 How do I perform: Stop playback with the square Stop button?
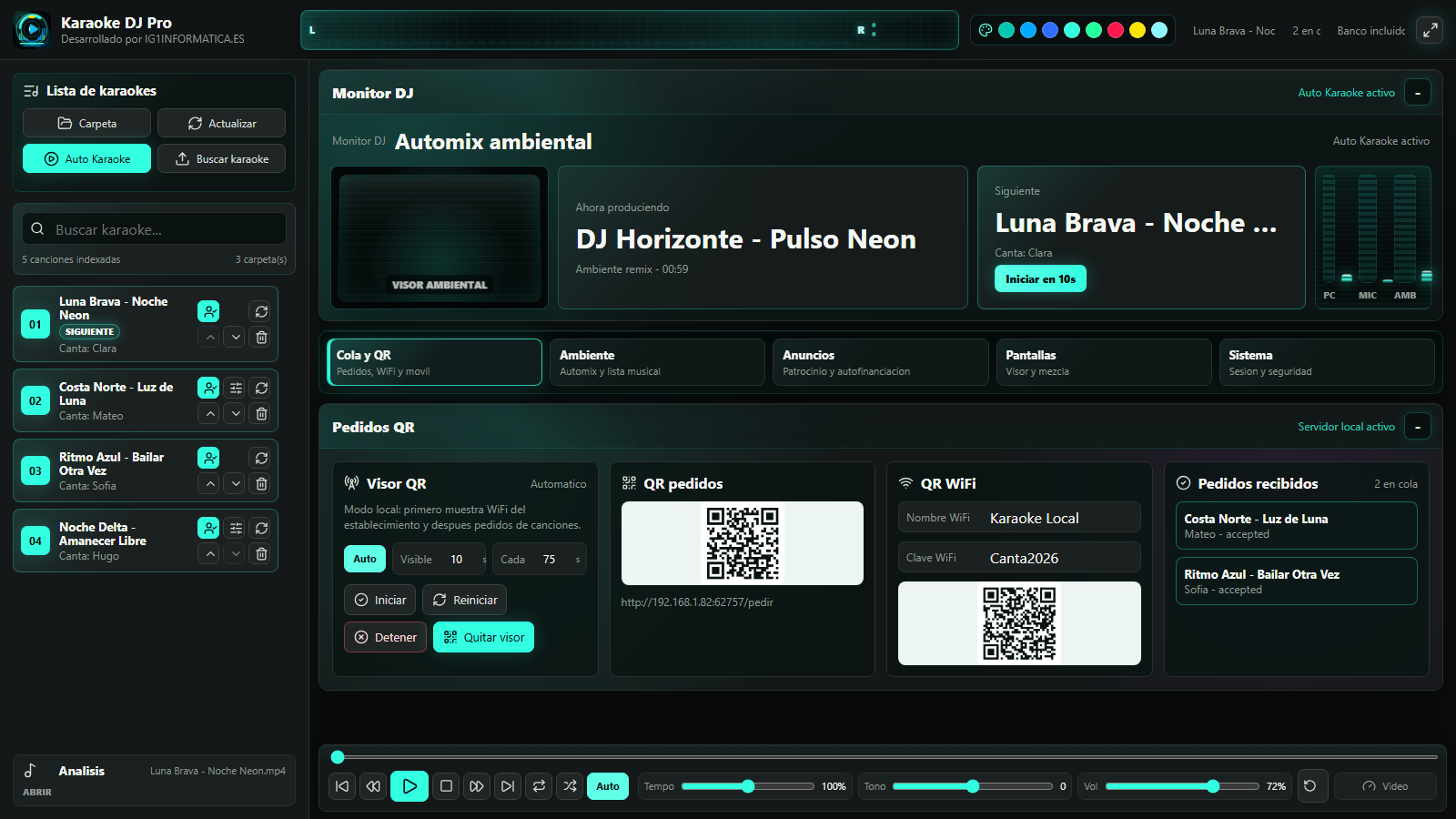pyautogui.click(x=446, y=786)
